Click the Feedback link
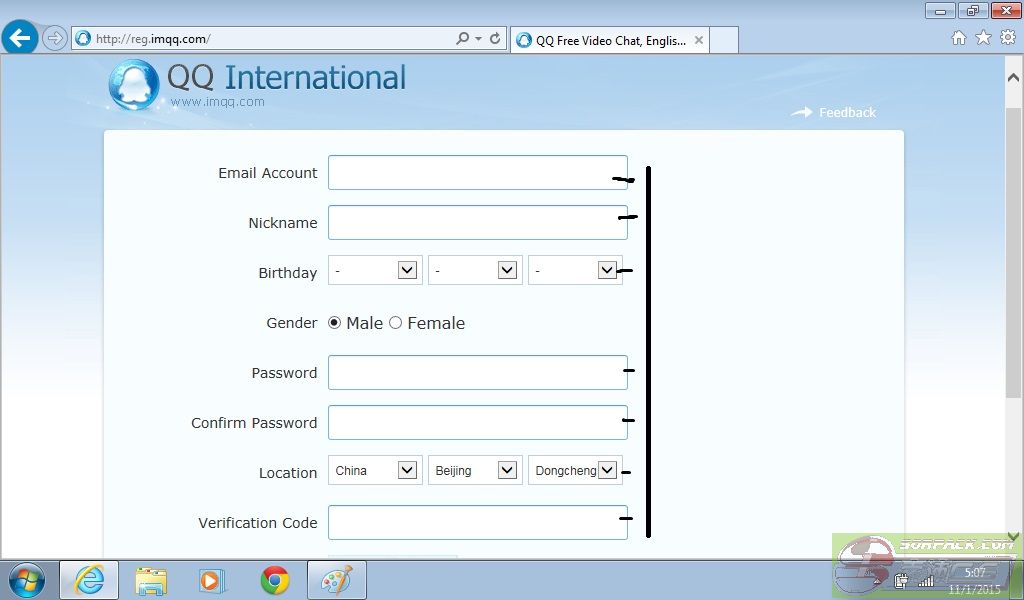1024x600 pixels. (847, 112)
